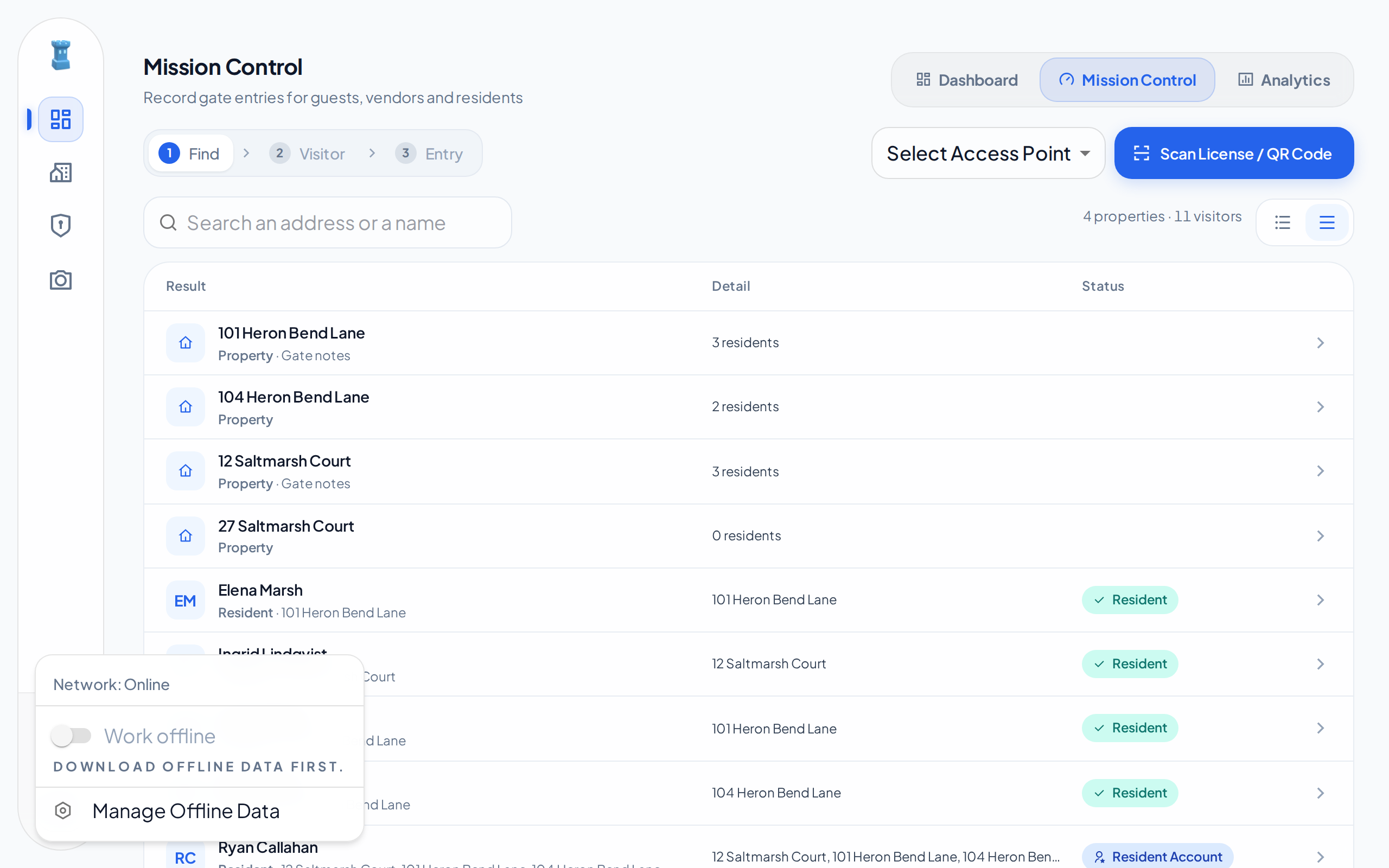1389x868 pixels.
Task: Click house icon for 27 Saltmarsh Court
Action: click(186, 536)
